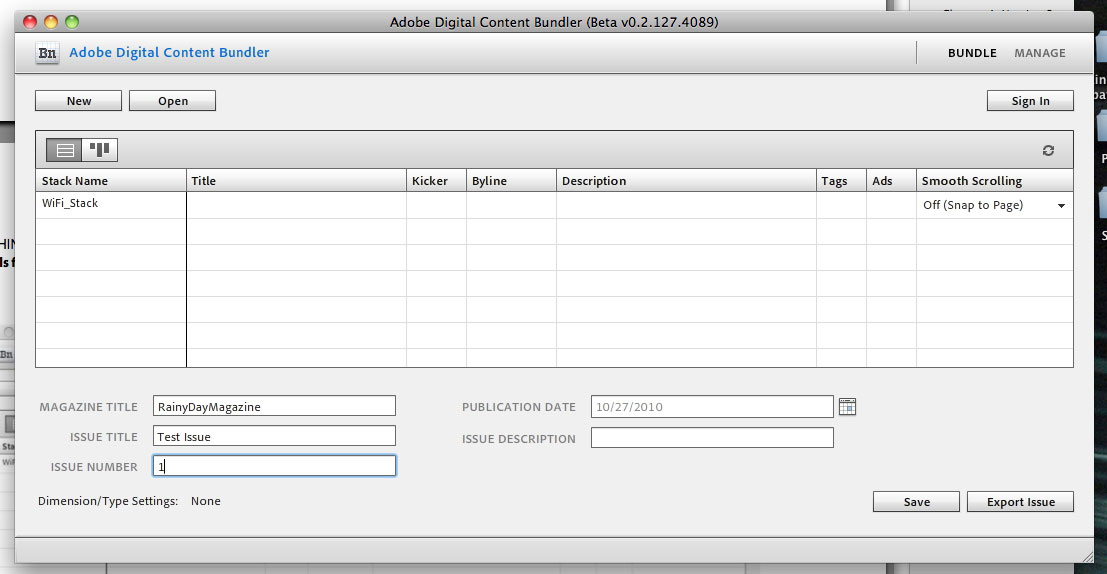Click the Title column header
Screen dimensions: 1107x574
click(x=297, y=181)
